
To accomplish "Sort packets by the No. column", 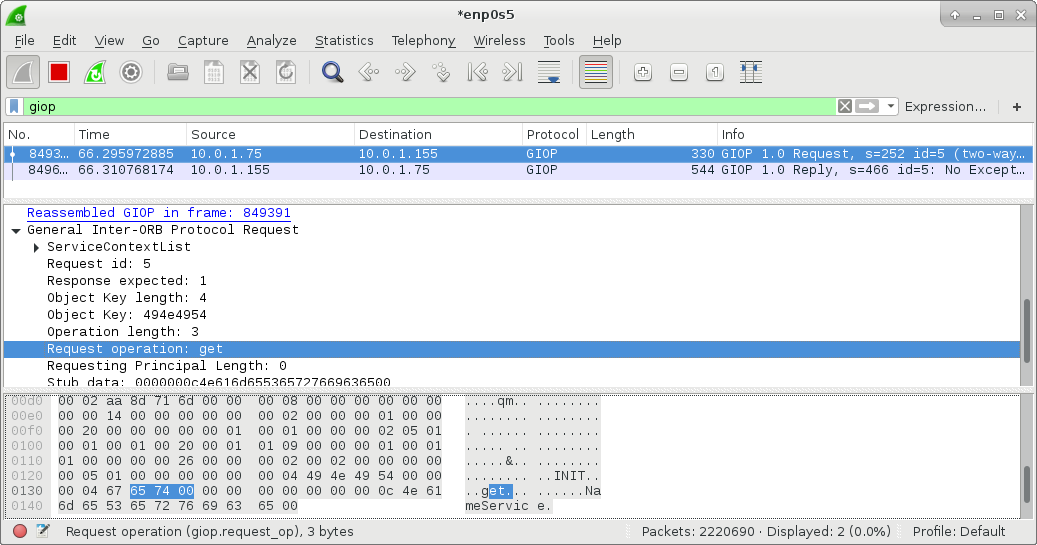I will 39,134.
